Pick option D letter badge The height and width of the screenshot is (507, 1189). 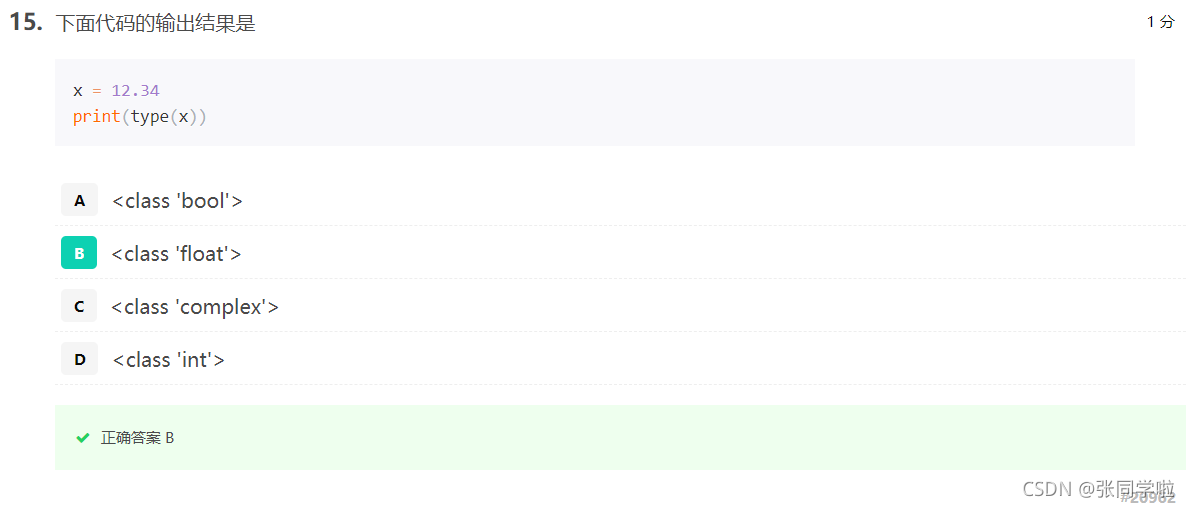point(80,359)
